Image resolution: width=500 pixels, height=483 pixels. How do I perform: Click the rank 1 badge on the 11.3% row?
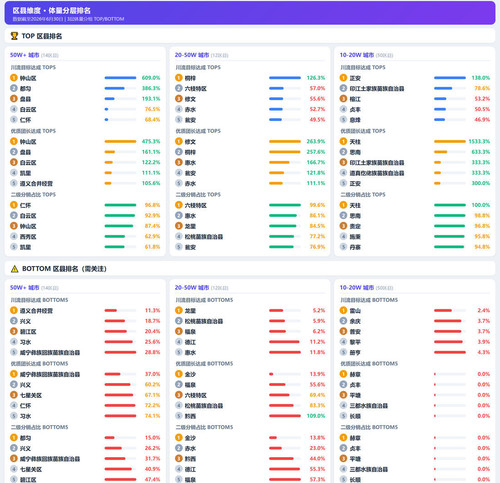[14, 310]
